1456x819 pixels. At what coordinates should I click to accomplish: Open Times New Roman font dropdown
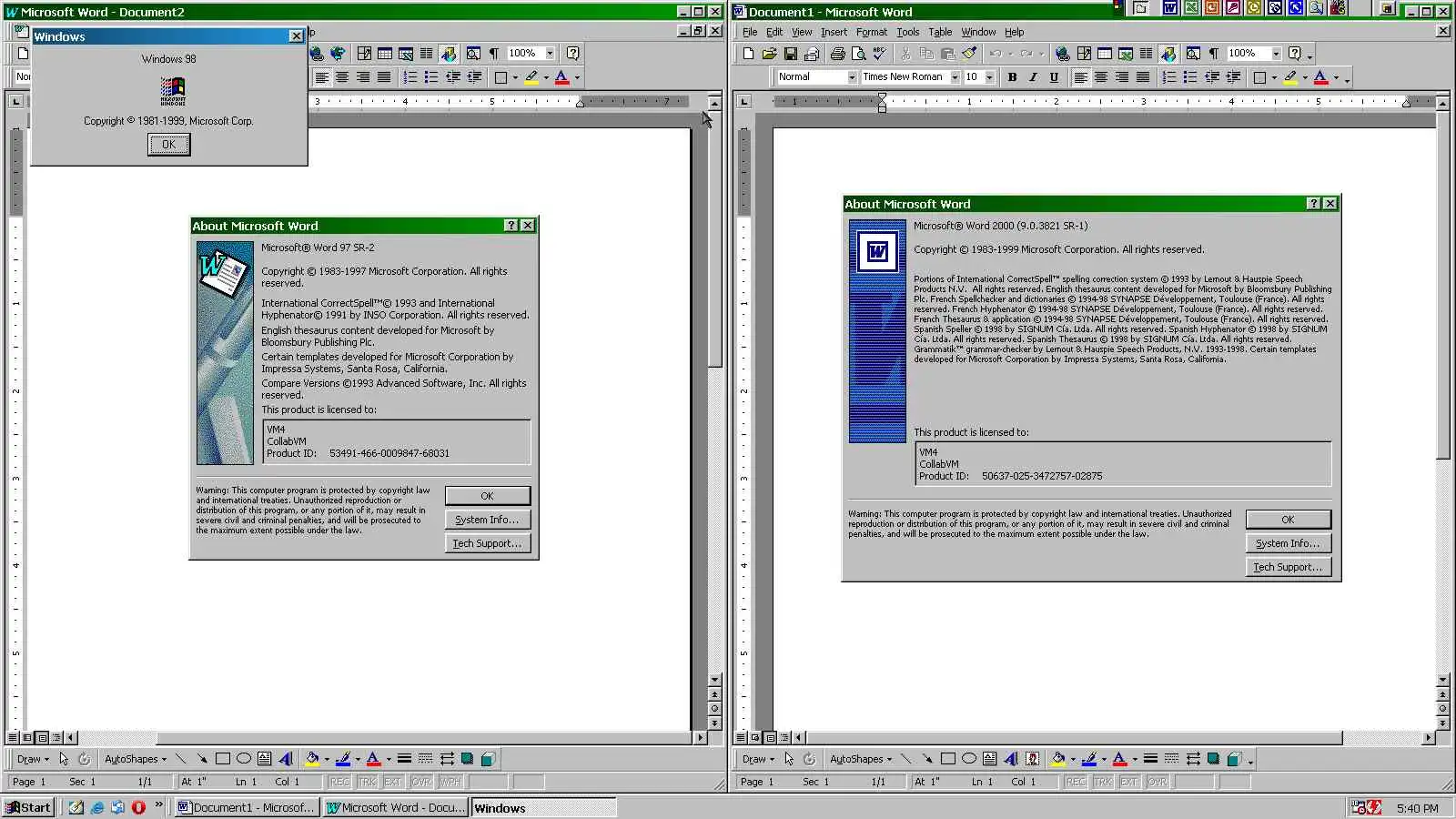tap(955, 77)
